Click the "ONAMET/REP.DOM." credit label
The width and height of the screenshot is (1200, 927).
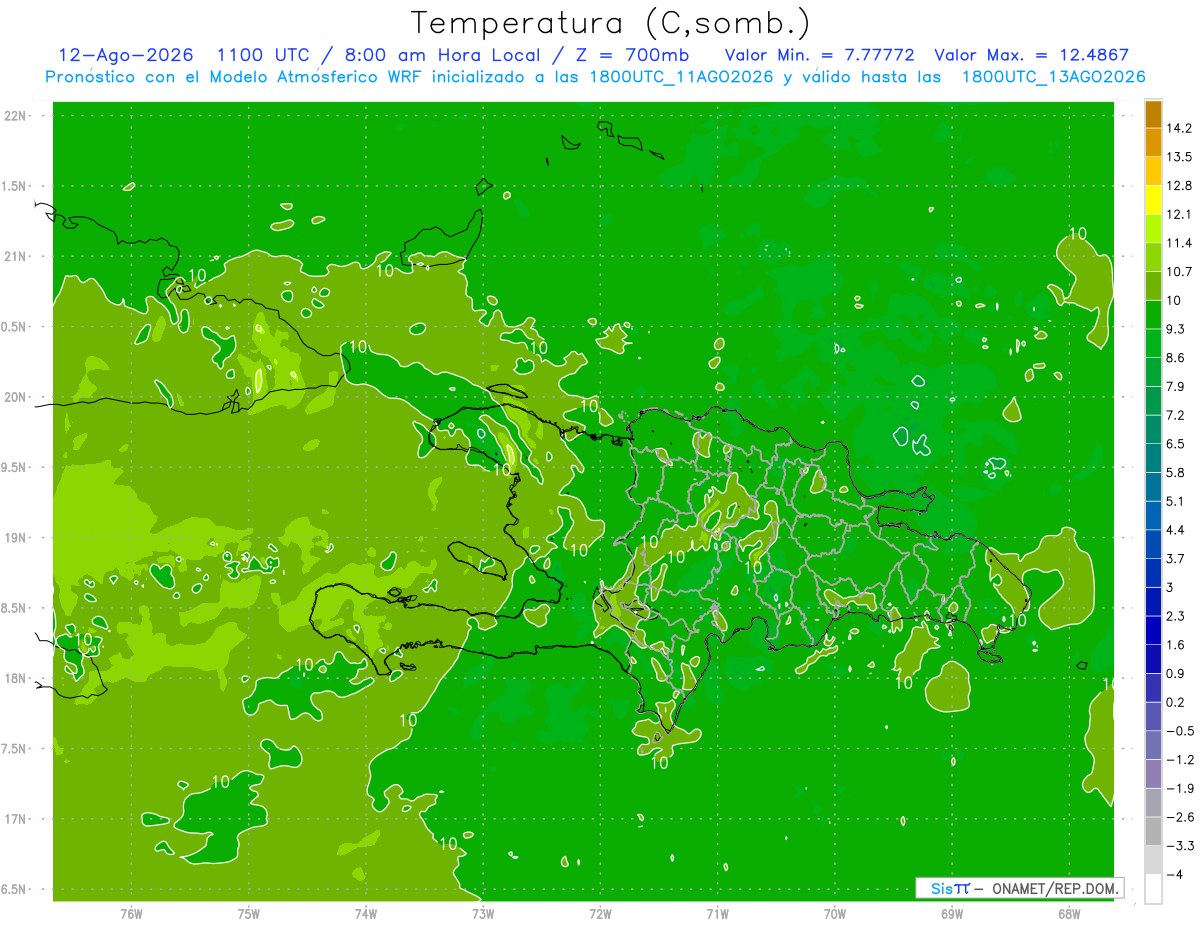point(1053,888)
